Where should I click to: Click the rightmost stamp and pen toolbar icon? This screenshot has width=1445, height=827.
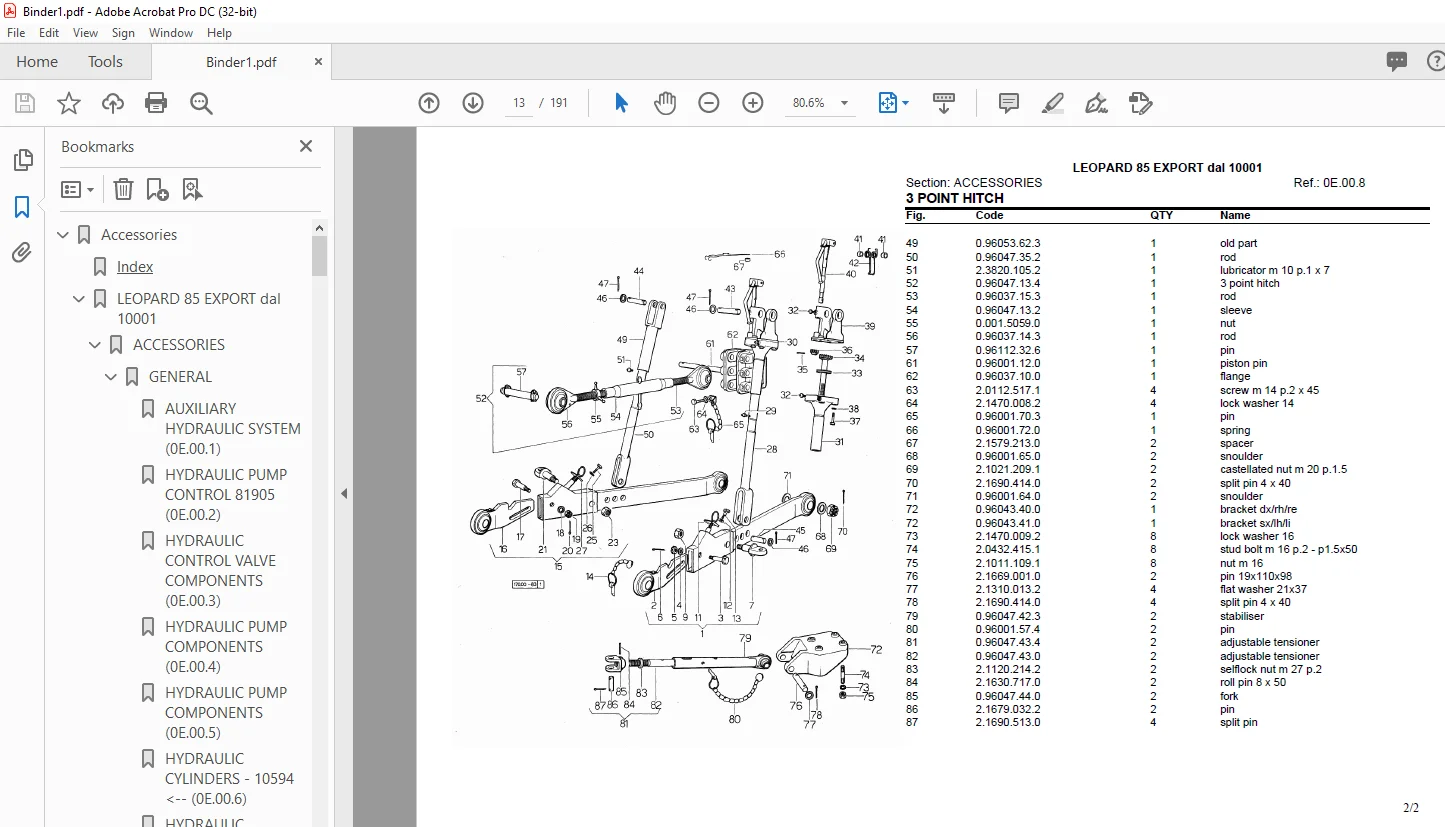tap(1140, 103)
